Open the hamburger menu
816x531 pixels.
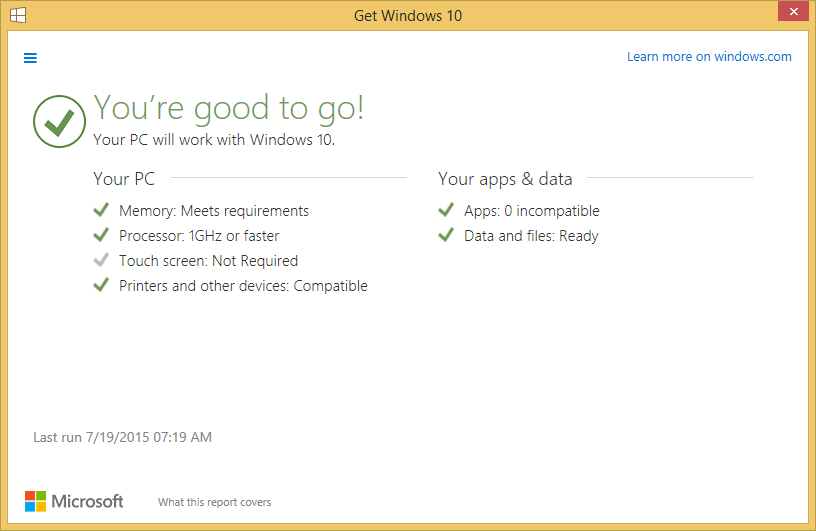coord(30,58)
